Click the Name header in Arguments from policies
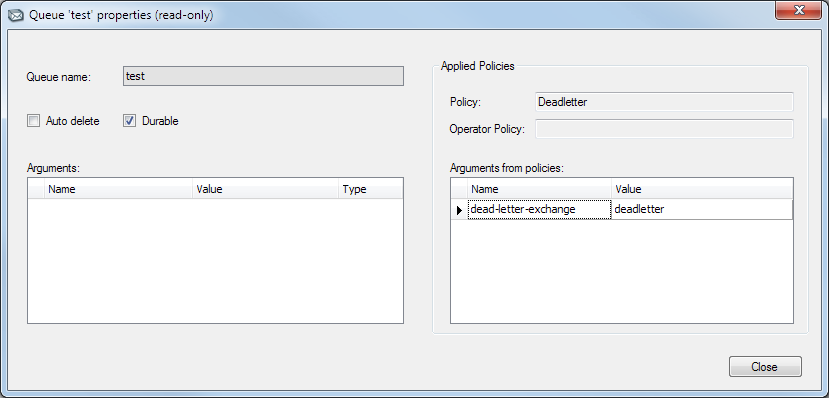Image resolution: width=829 pixels, height=398 pixels. point(539,189)
